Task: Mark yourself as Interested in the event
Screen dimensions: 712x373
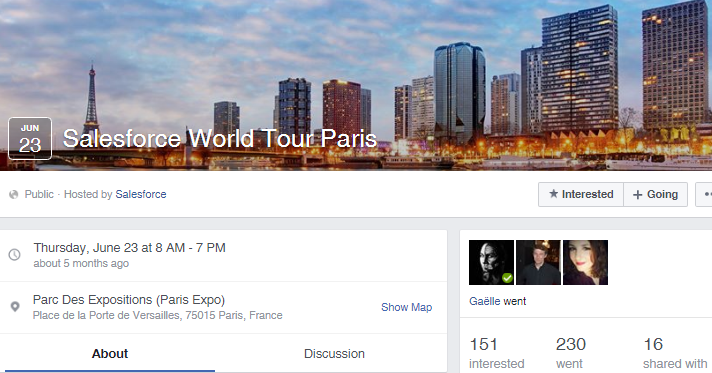Action: (x=581, y=194)
